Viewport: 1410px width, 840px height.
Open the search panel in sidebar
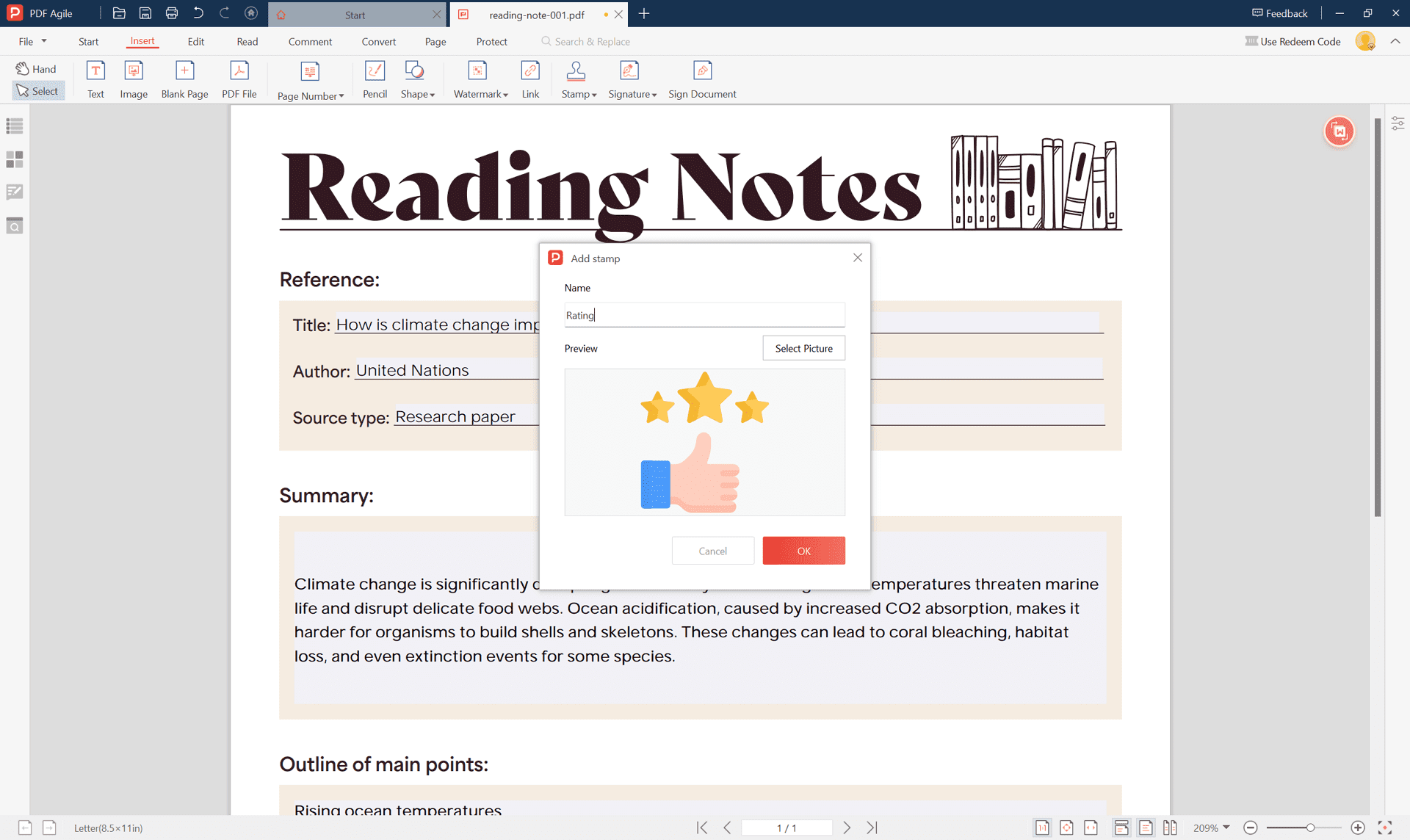[x=15, y=225]
